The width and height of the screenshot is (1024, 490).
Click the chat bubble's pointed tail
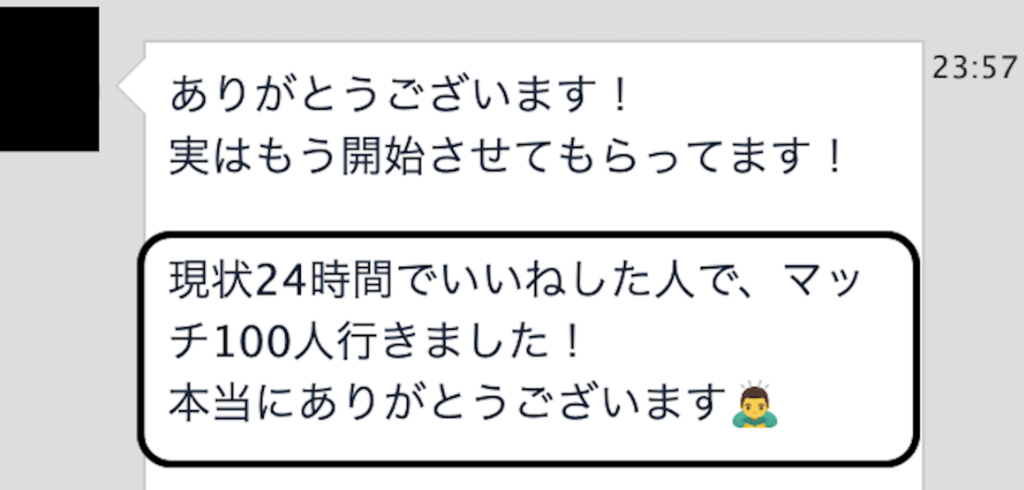pyautogui.click(x=131, y=86)
